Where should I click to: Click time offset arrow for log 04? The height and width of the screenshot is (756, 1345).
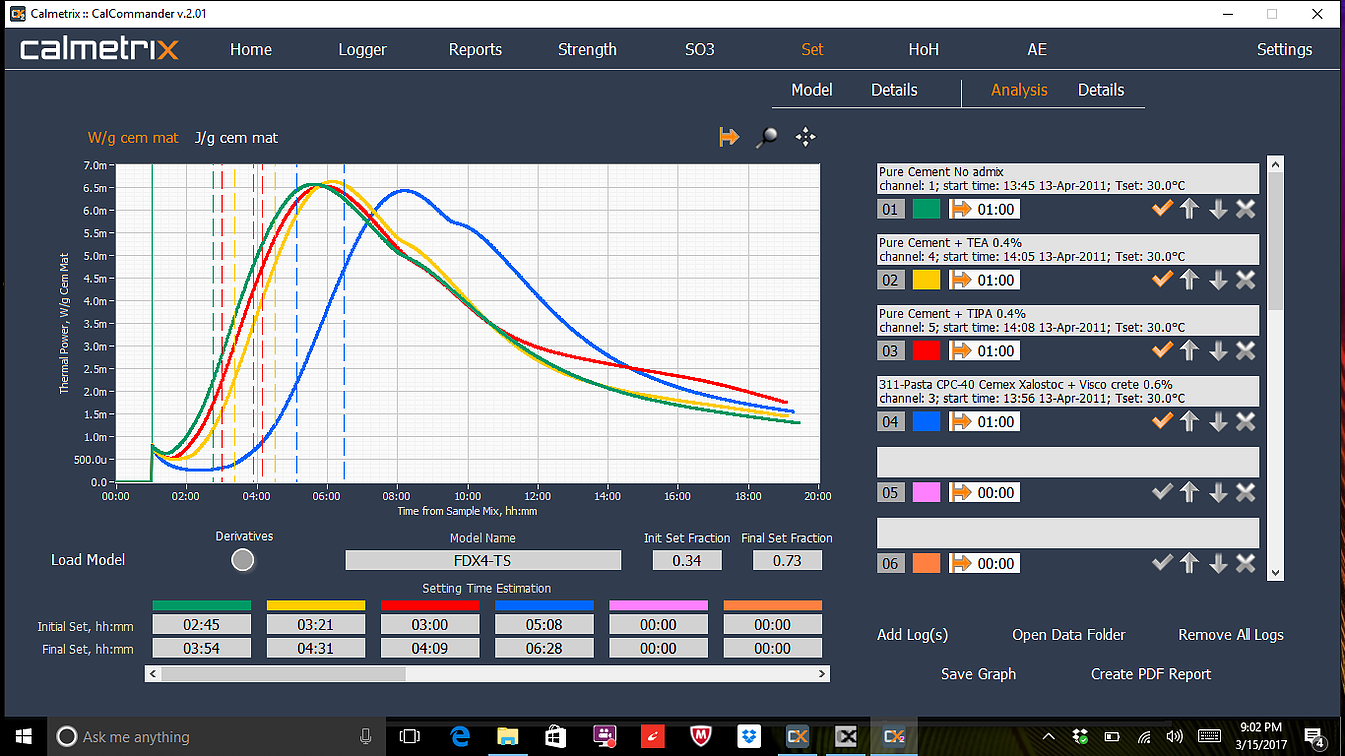point(961,422)
